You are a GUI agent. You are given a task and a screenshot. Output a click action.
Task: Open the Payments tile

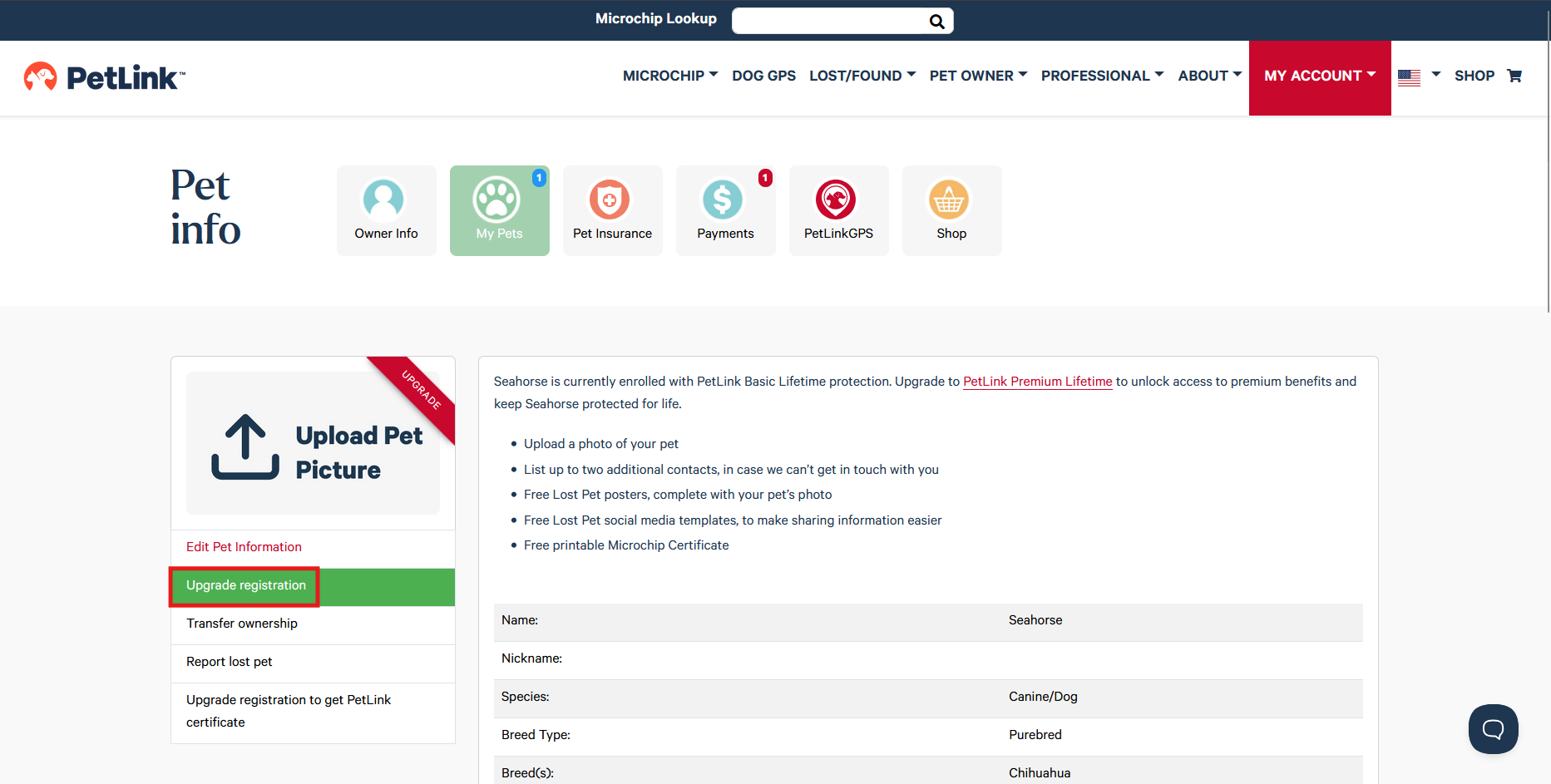[726, 210]
